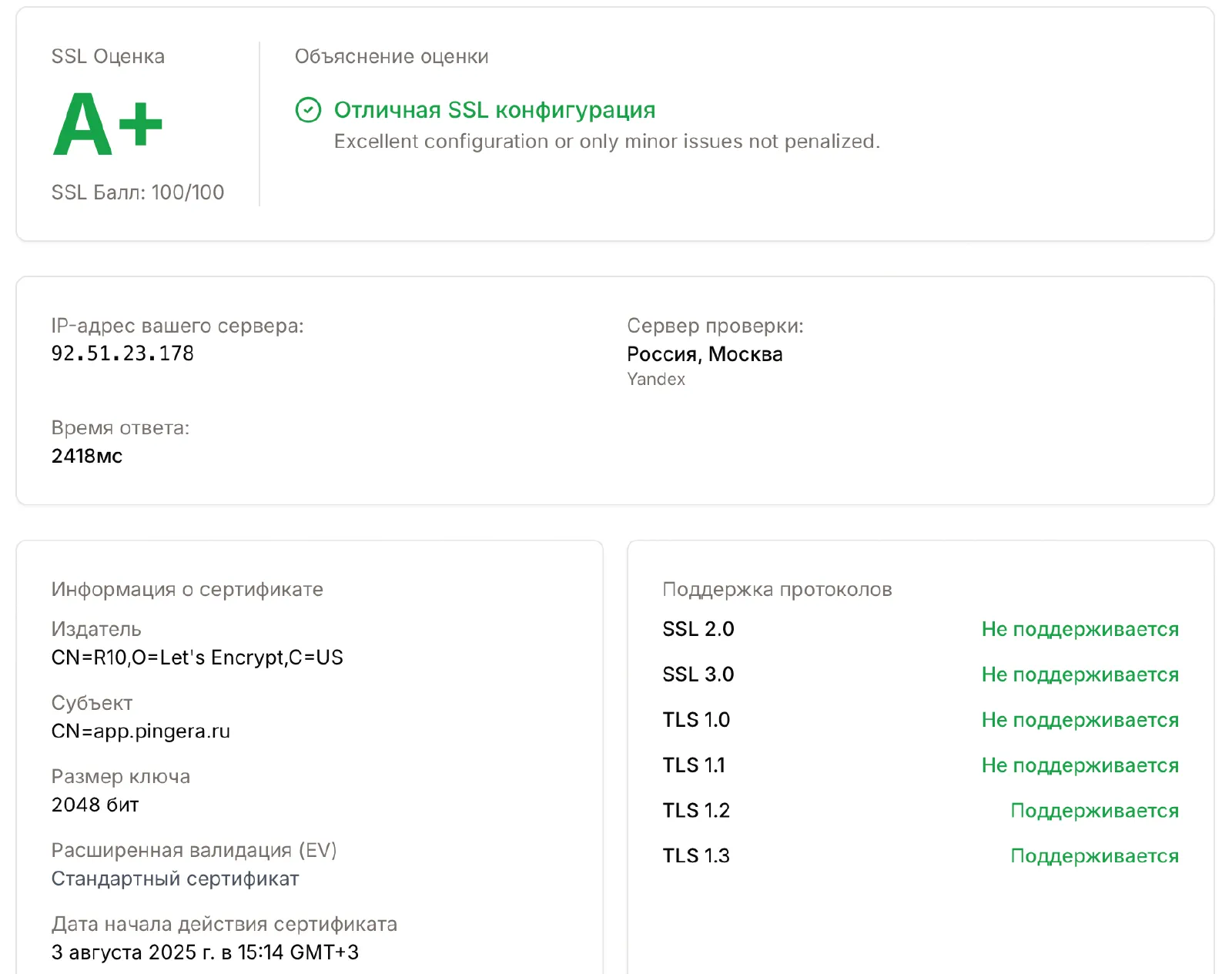The height and width of the screenshot is (974, 1232).
Task: Click the green checkmark circle icon
Action: [308, 110]
